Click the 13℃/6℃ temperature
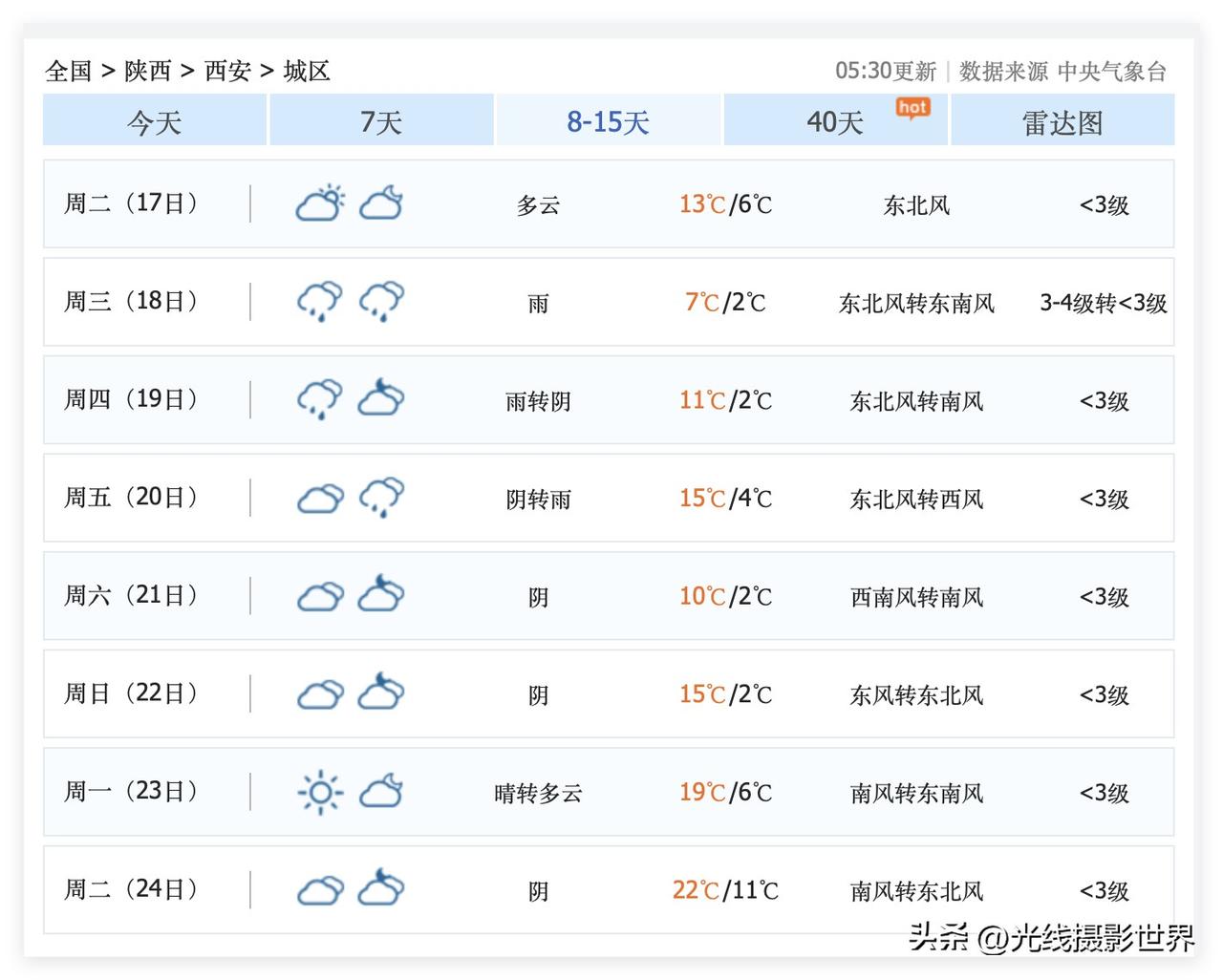Image resolution: width=1223 pixels, height=980 pixels. (x=725, y=204)
